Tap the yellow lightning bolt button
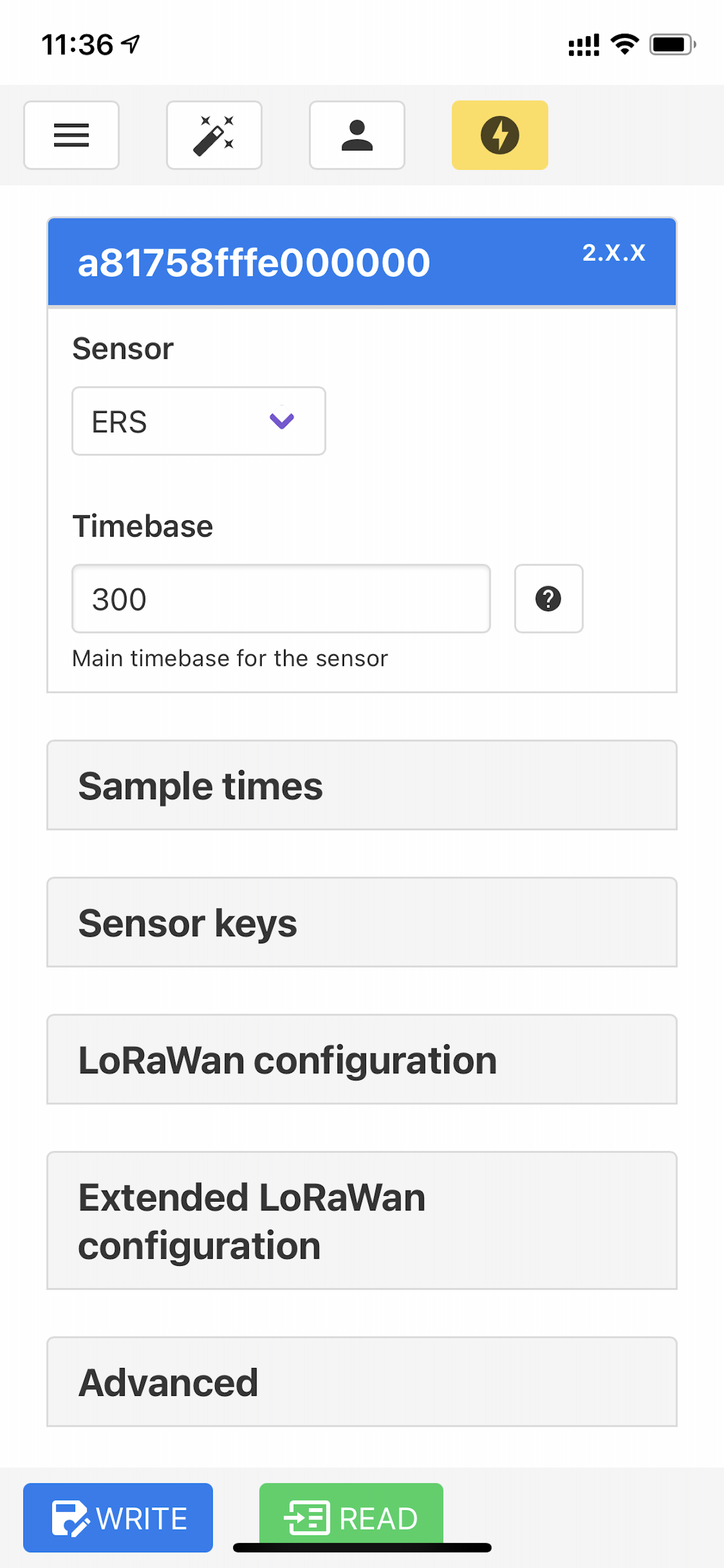Viewport: 724px width, 1568px height. pos(500,135)
